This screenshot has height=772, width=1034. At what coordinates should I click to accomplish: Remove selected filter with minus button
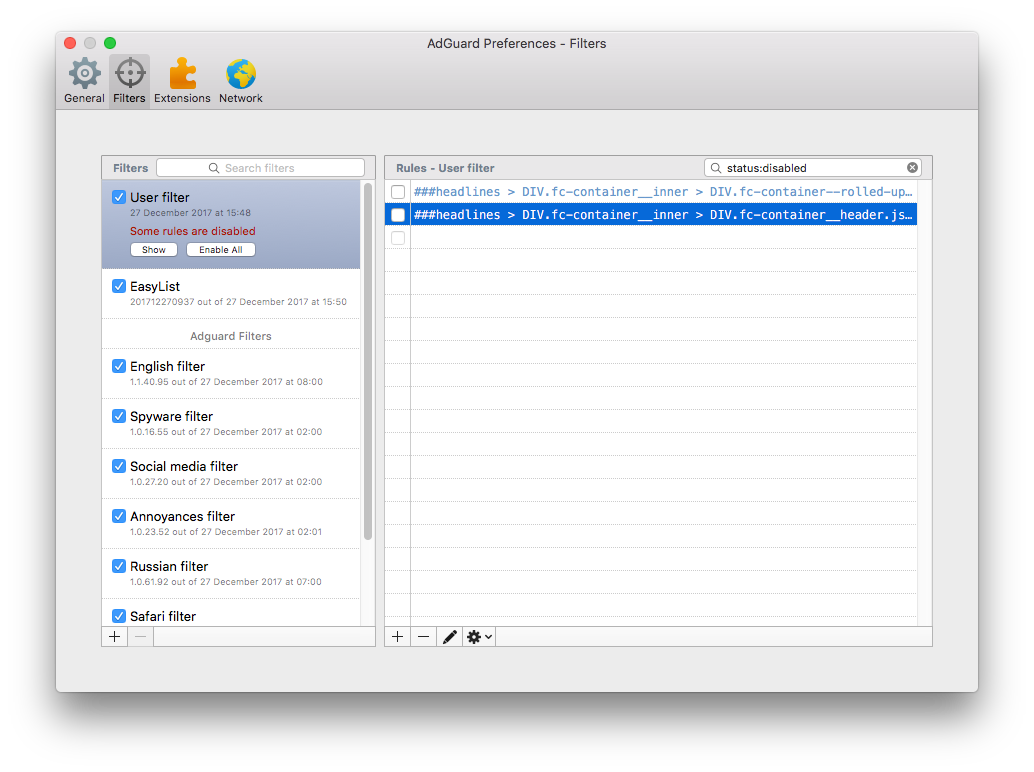click(140, 637)
